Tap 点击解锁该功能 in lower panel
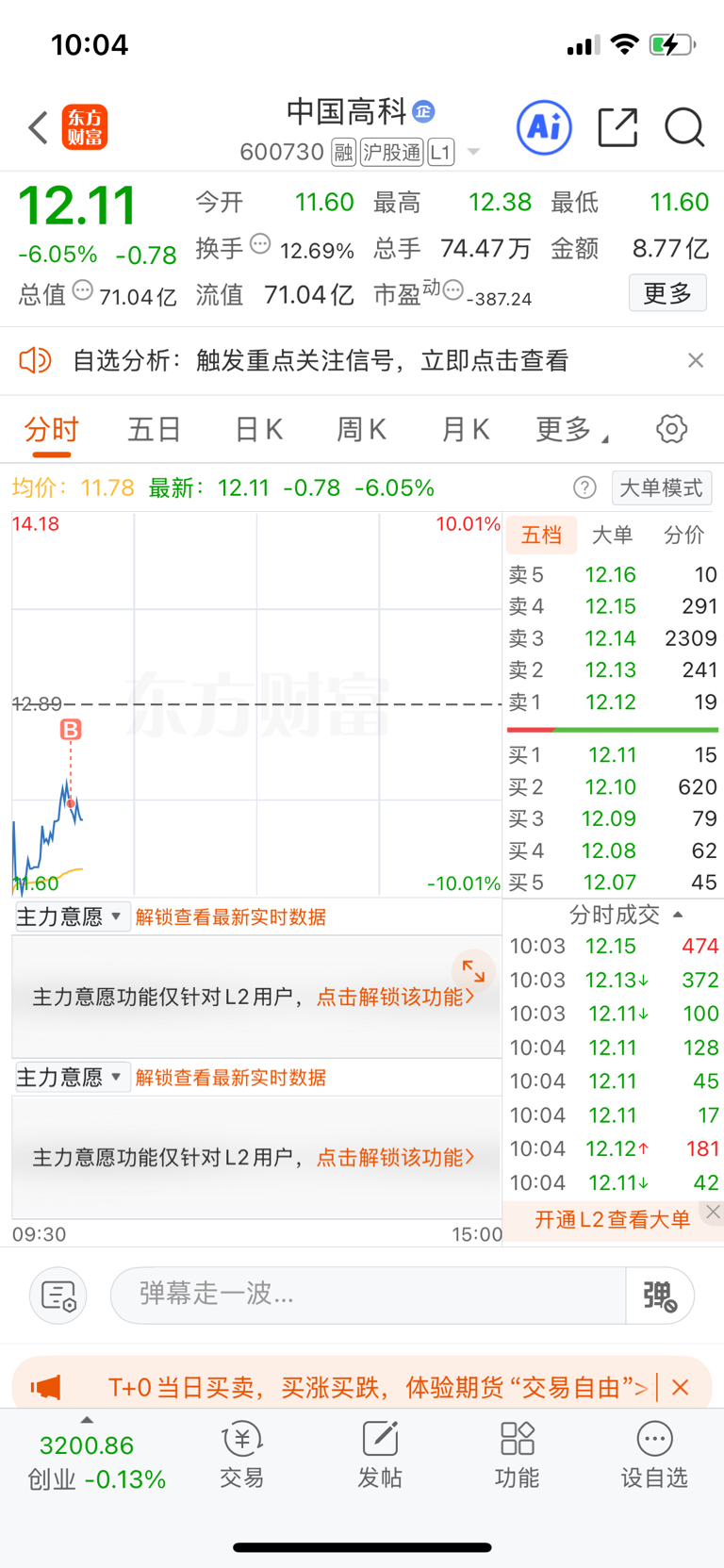This screenshot has width=724, height=1568. pos(396,1157)
